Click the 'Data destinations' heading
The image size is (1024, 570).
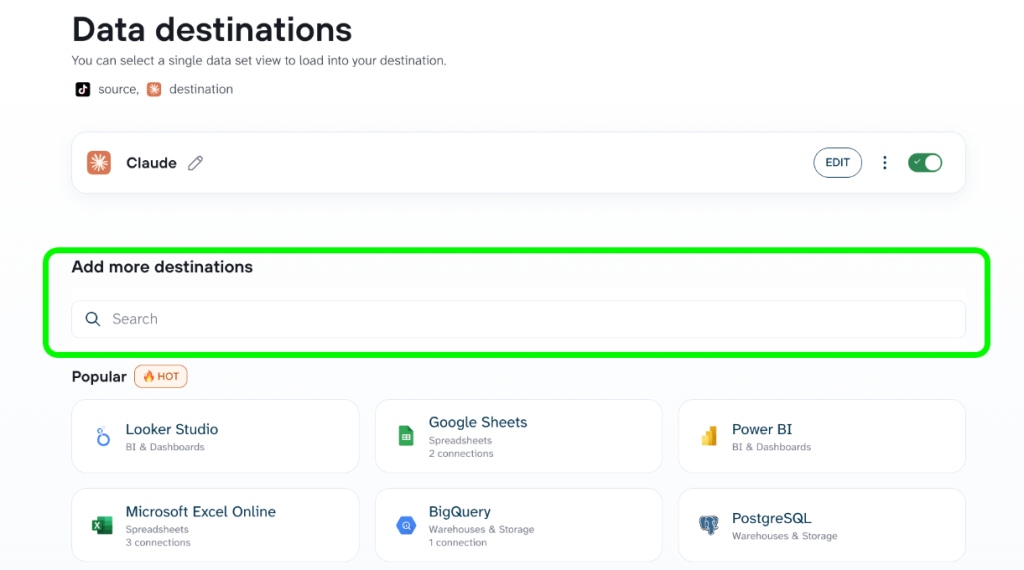pyautogui.click(x=212, y=30)
